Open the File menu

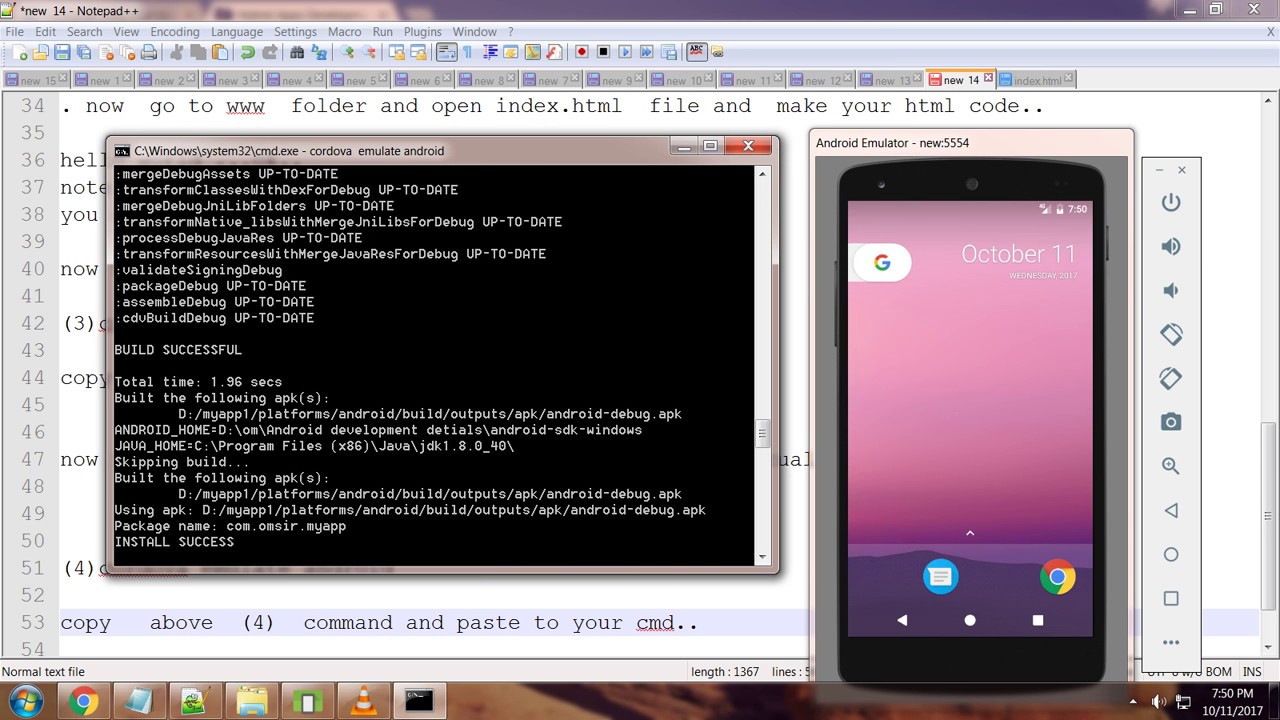[x=14, y=32]
